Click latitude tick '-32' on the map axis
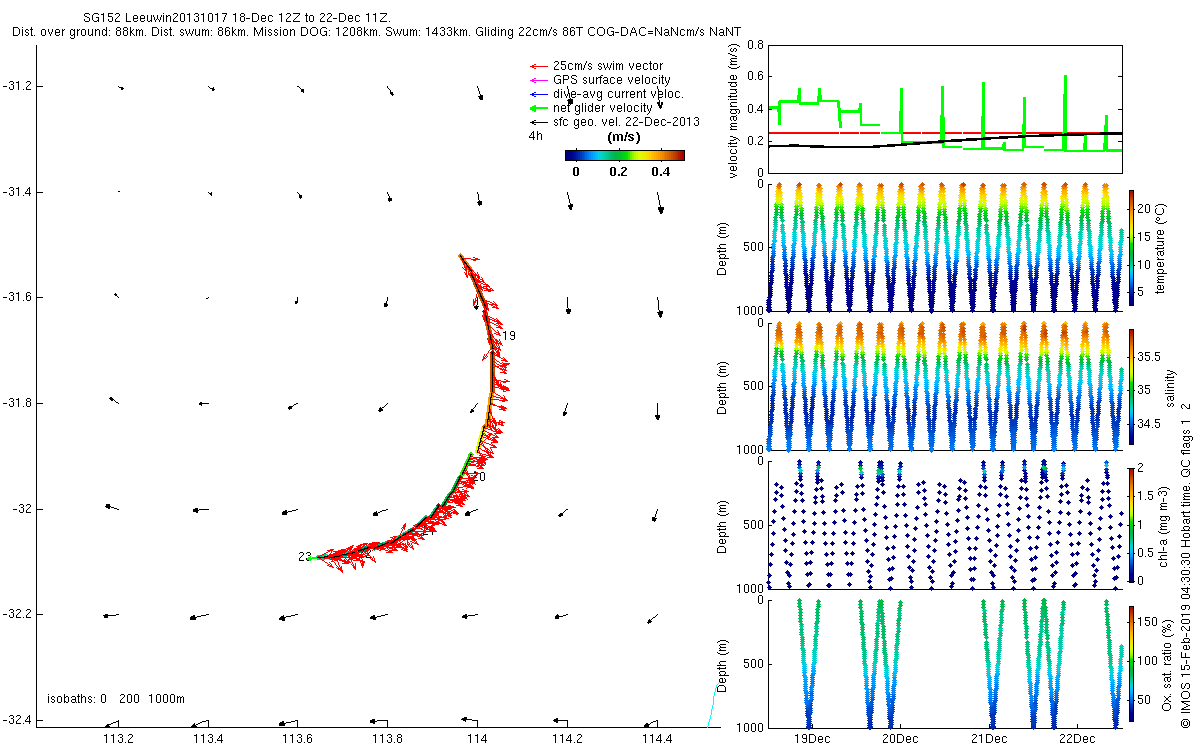Viewport: 1200px width, 750px height. pyautogui.click(x=21, y=508)
